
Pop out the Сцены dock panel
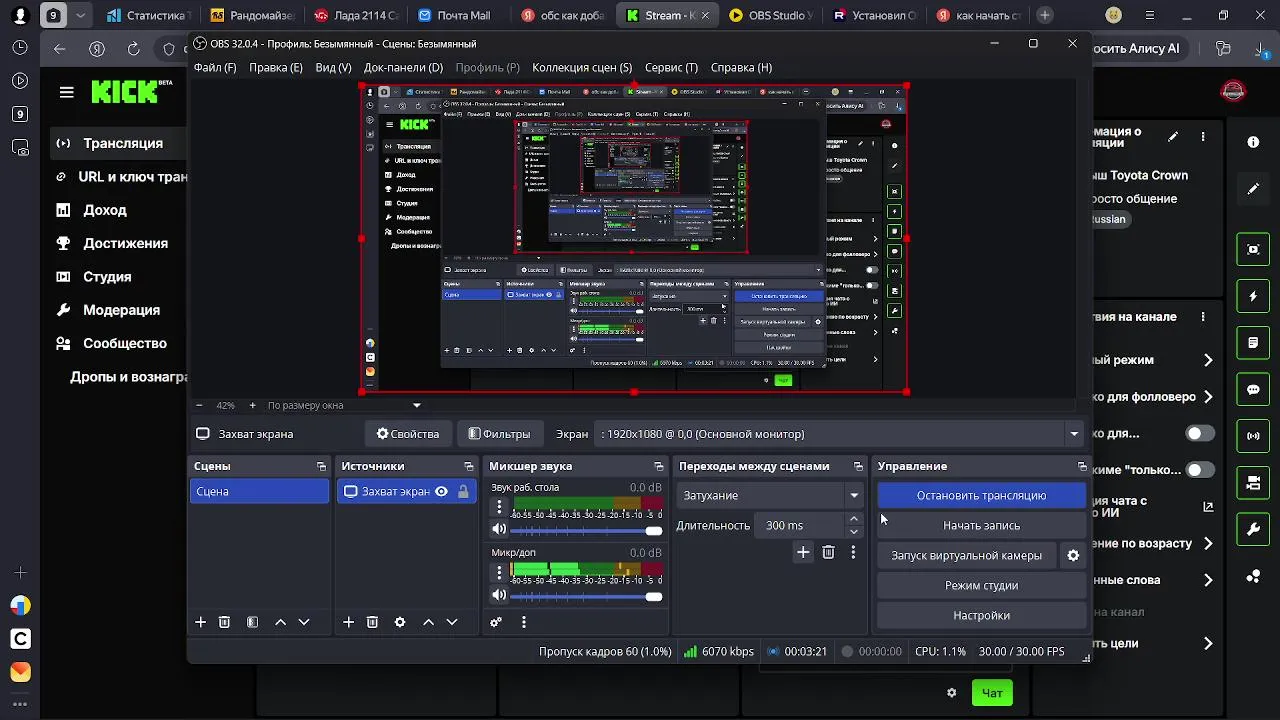tap(321, 466)
